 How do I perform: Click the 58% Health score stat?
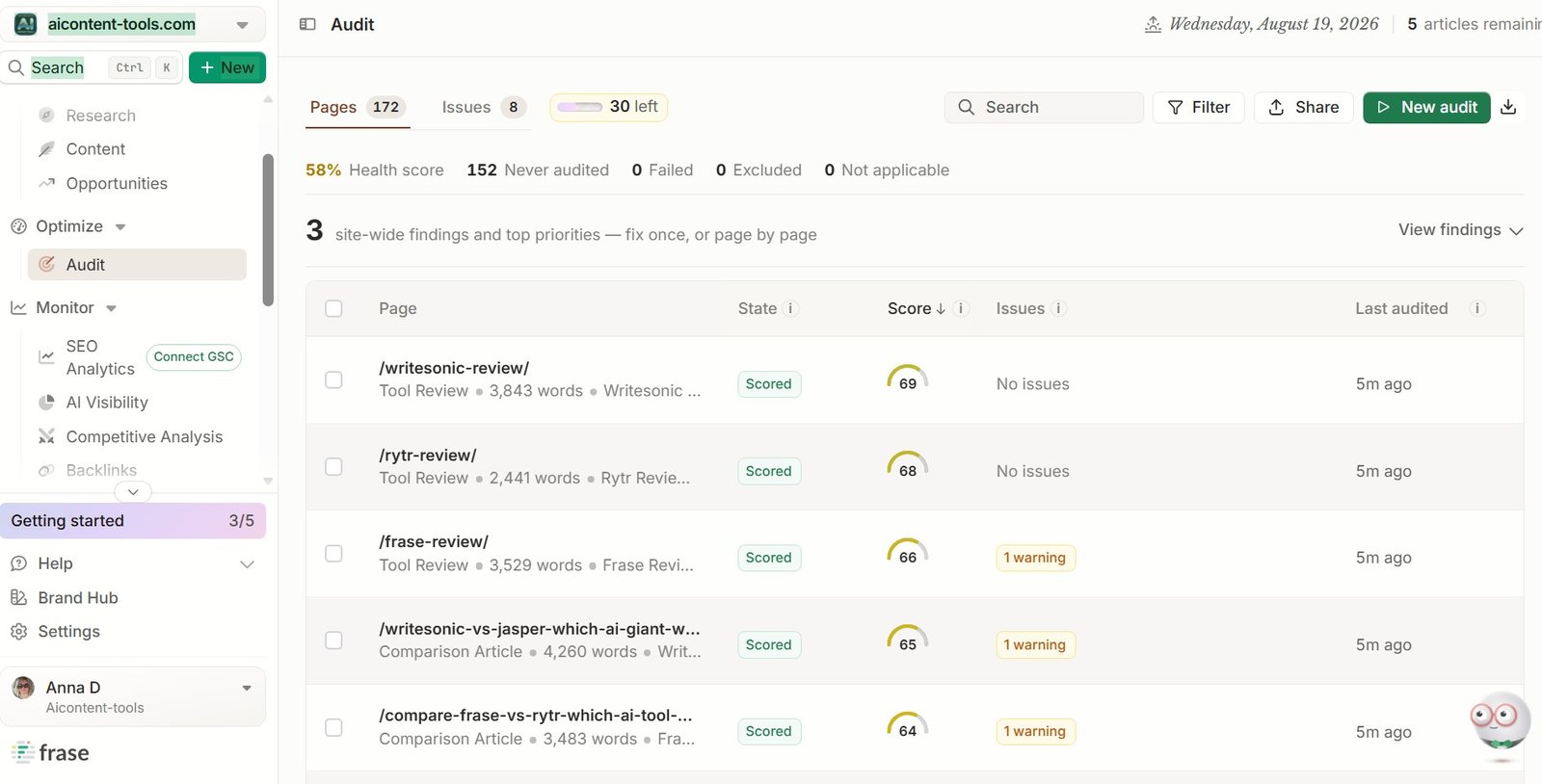[375, 170]
